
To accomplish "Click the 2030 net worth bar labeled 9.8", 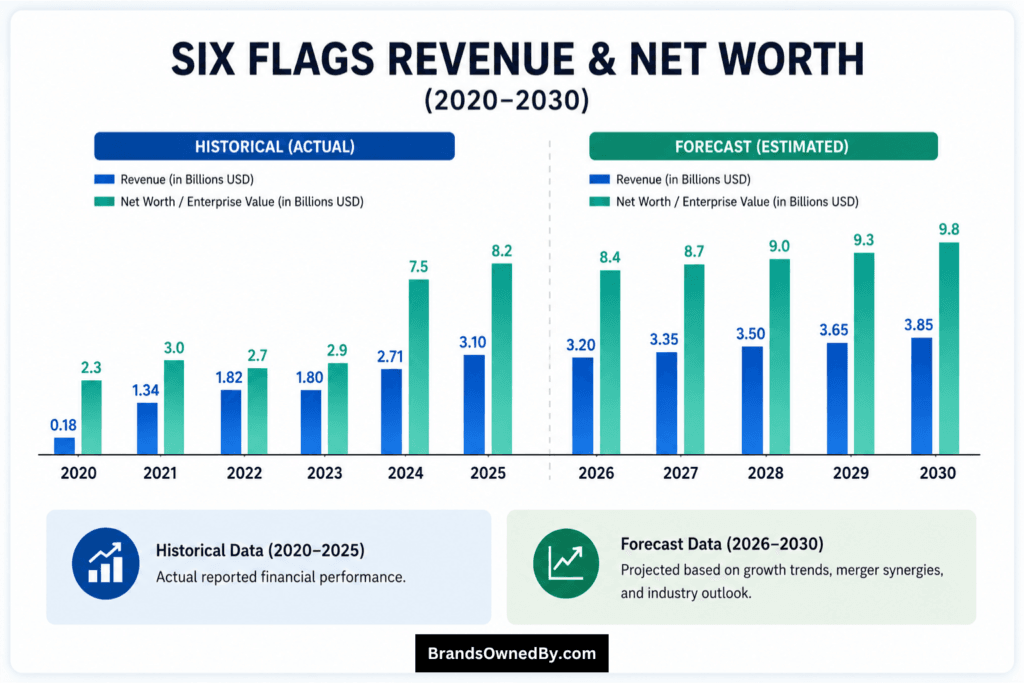I will point(949,349).
